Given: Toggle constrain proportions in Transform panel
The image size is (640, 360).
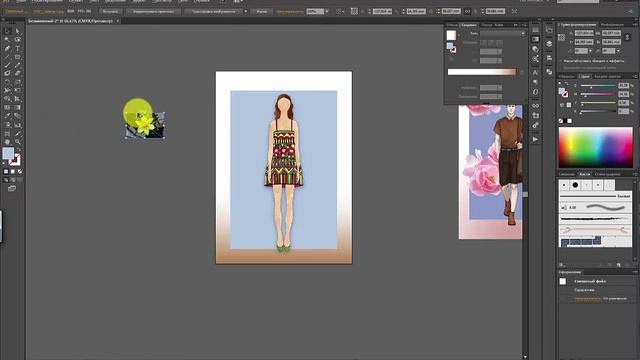Looking at the screenshot, I should (x=628, y=38).
